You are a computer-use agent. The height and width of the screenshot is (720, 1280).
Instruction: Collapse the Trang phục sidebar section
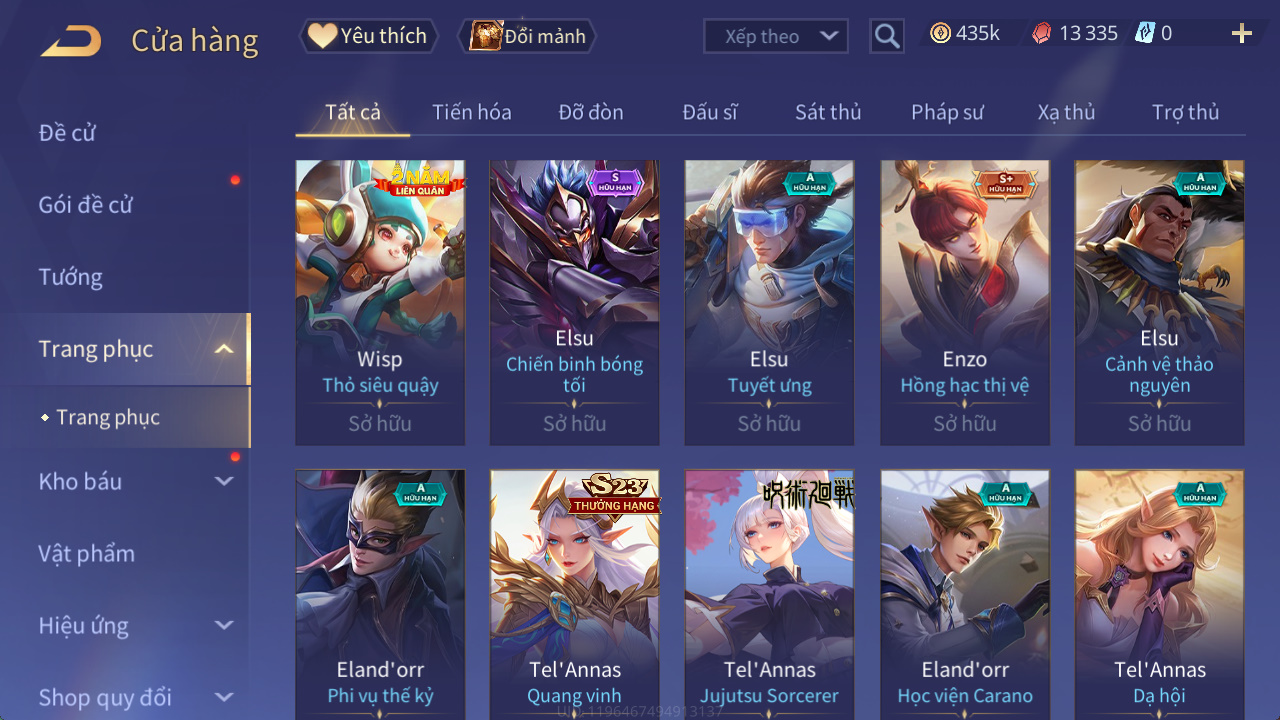(x=224, y=349)
